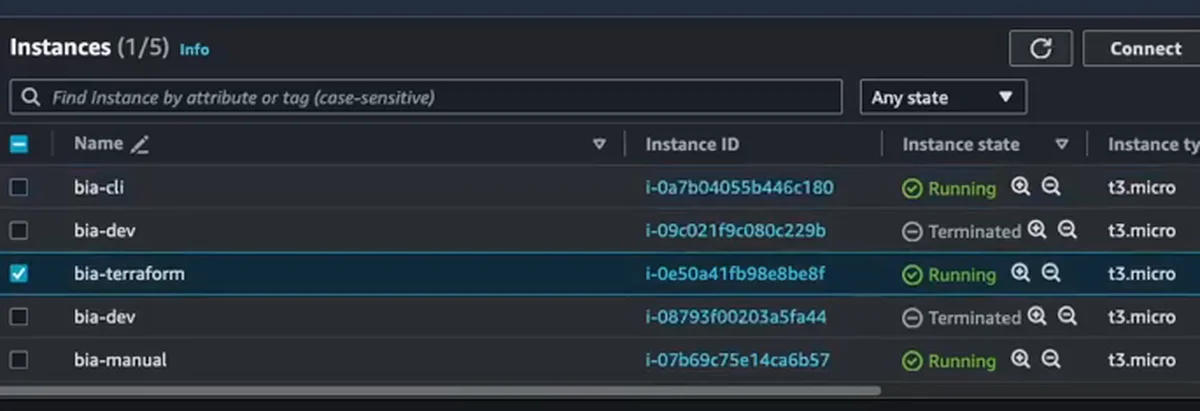
Task: Zoom out icon on i-08793f00203a5fa44 row
Action: click(1068, 317)
